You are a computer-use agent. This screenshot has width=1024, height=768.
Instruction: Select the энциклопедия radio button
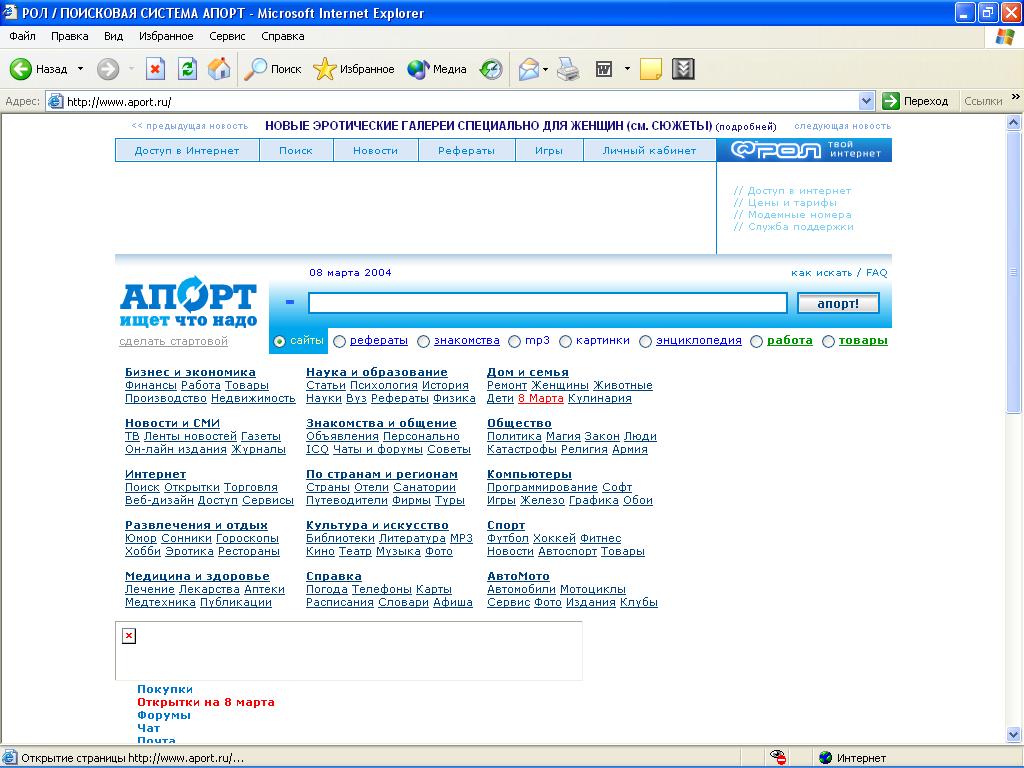point(645,341)
